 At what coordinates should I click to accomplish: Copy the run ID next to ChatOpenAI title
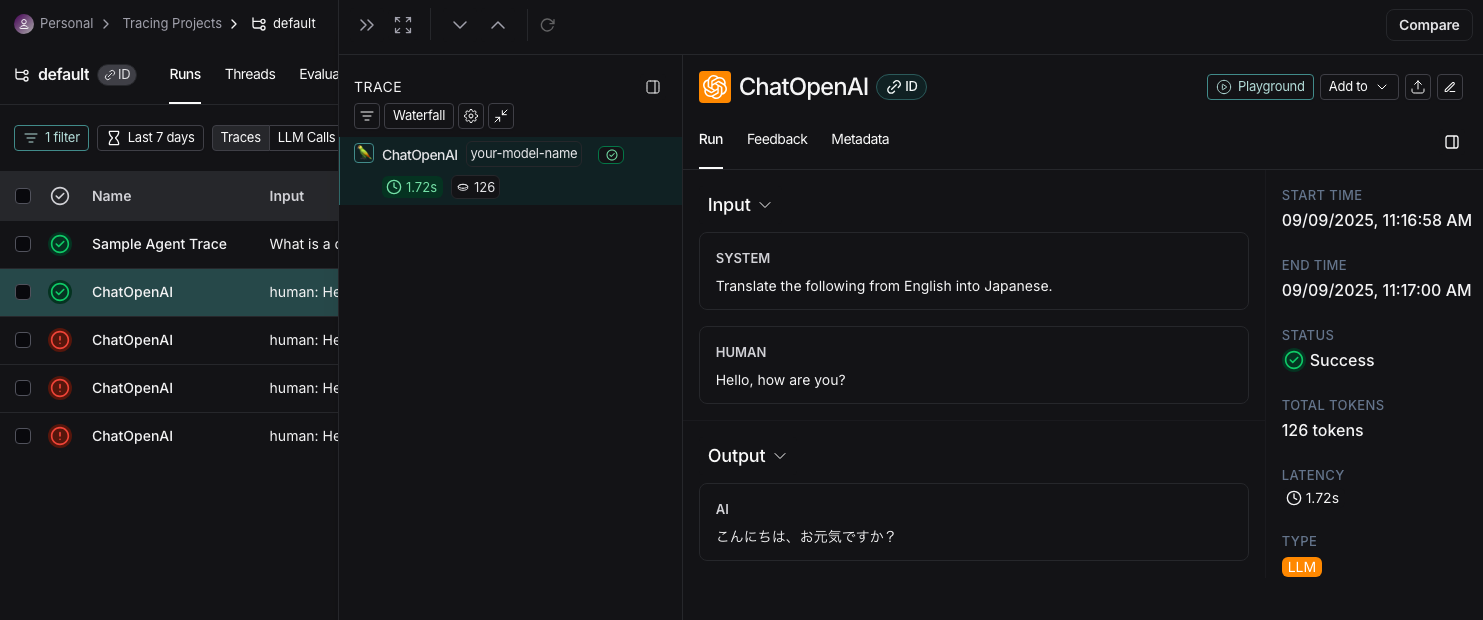pos(901,87)
